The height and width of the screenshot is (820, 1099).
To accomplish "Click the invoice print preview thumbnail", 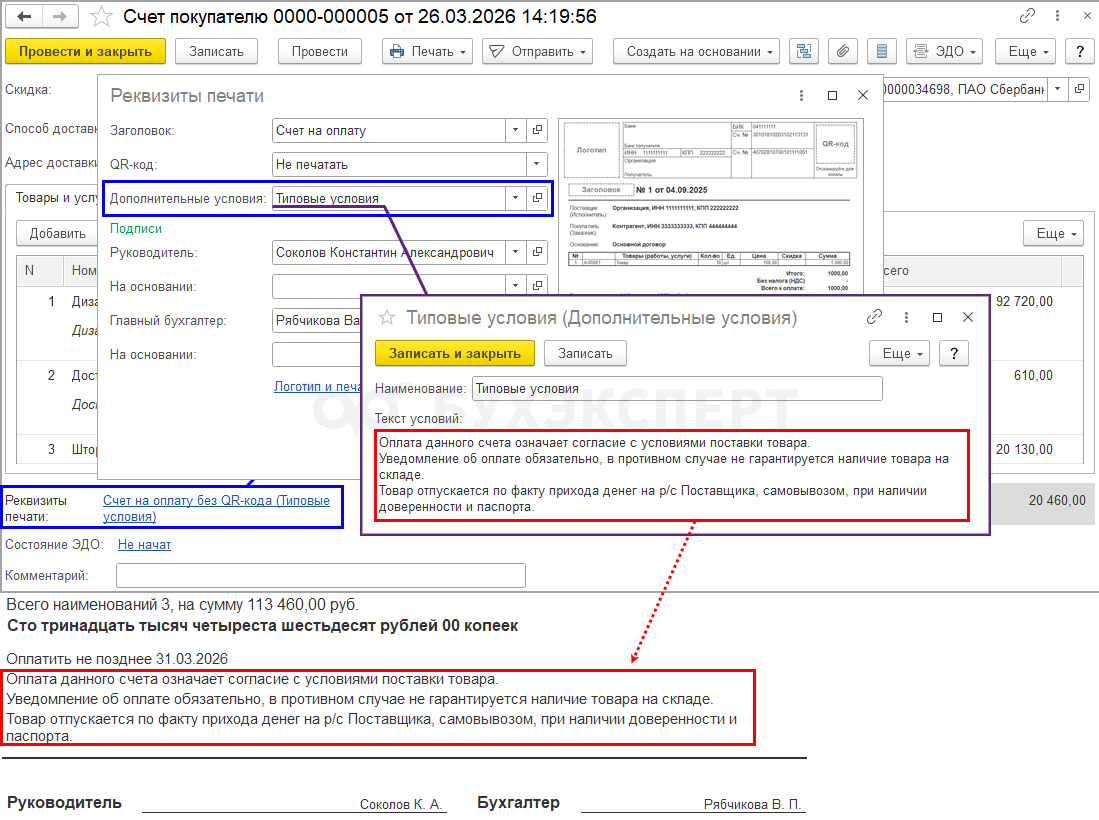I will 711,207.
